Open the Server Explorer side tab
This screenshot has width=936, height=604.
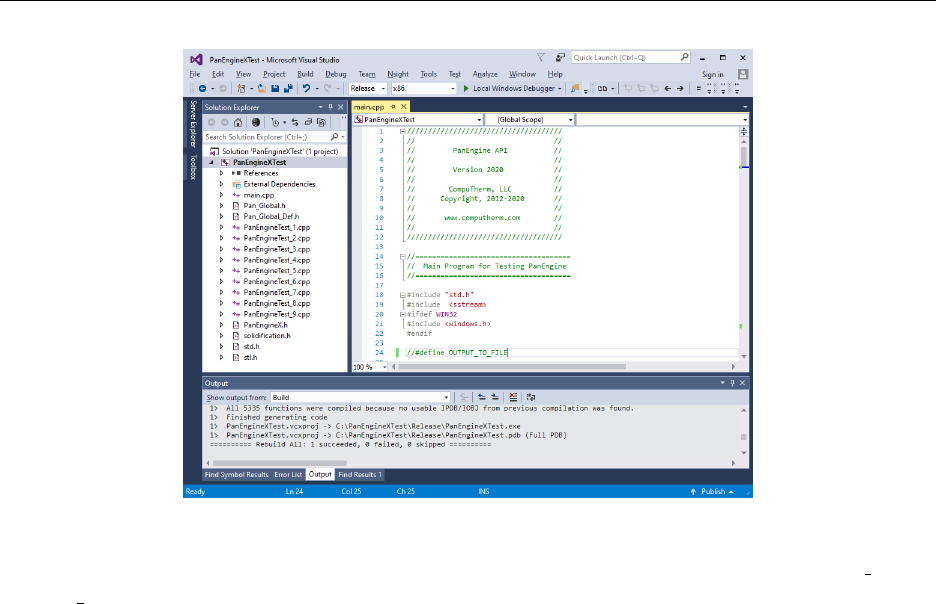tap(193, 124)
